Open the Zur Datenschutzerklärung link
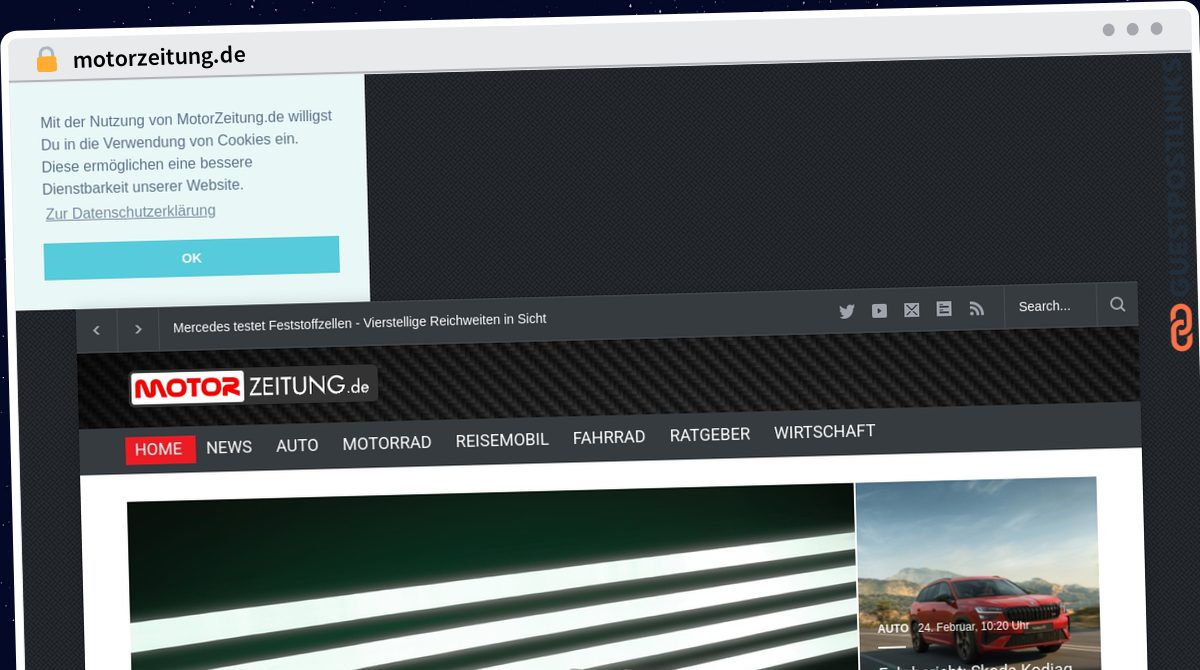The height and width of the screenshot is (670, 1200). 130,212
